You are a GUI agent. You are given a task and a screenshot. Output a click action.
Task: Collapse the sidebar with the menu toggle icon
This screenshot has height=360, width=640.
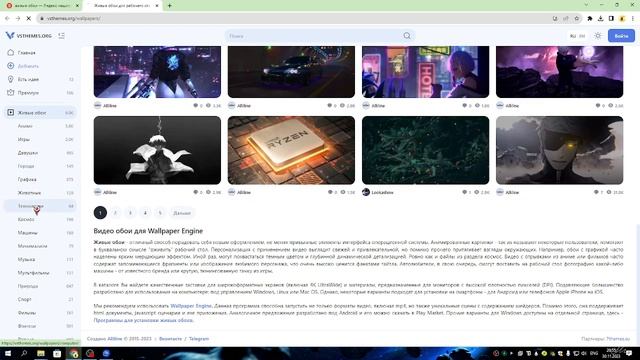(x=62, y=36)
